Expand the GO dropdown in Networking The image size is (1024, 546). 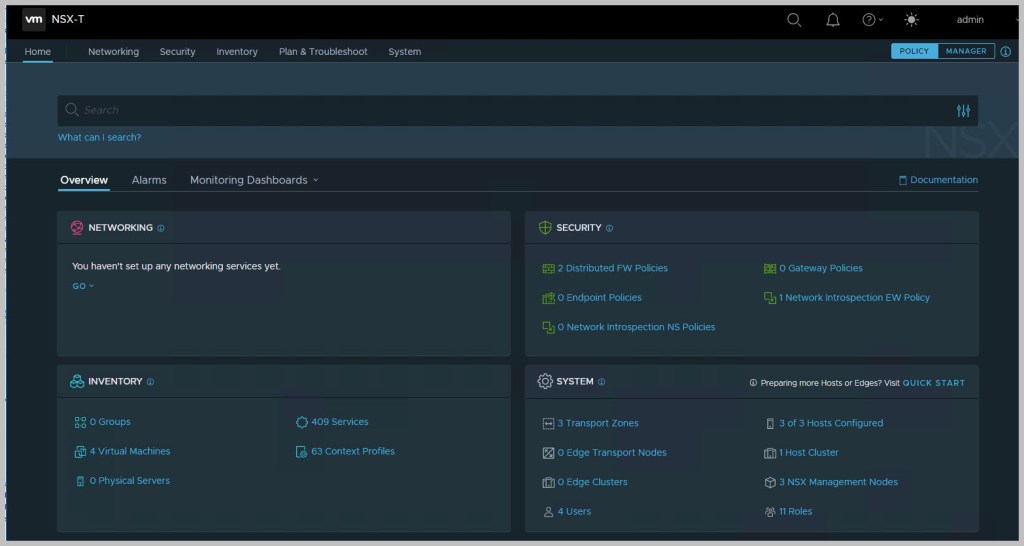click(x=83, y=286)
